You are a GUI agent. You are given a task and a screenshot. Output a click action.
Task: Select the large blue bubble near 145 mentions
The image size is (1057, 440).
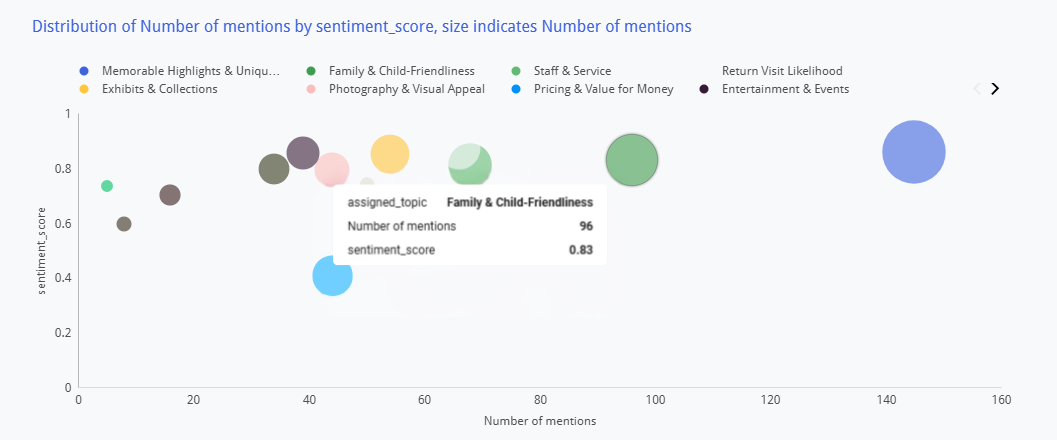914,152
